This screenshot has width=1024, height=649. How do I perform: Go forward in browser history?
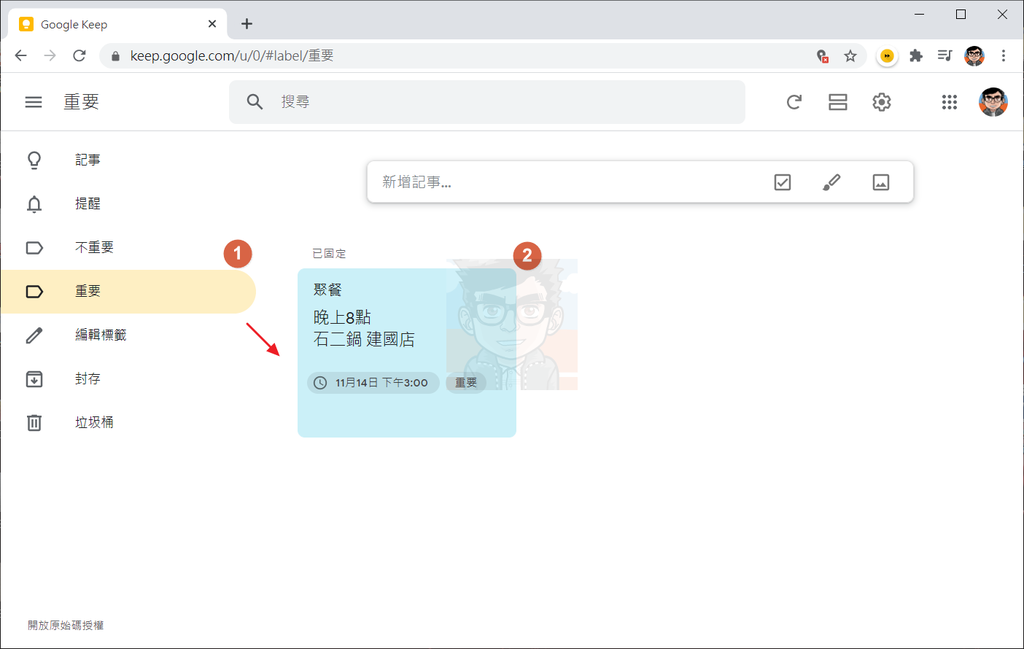[x=50, y=55]
